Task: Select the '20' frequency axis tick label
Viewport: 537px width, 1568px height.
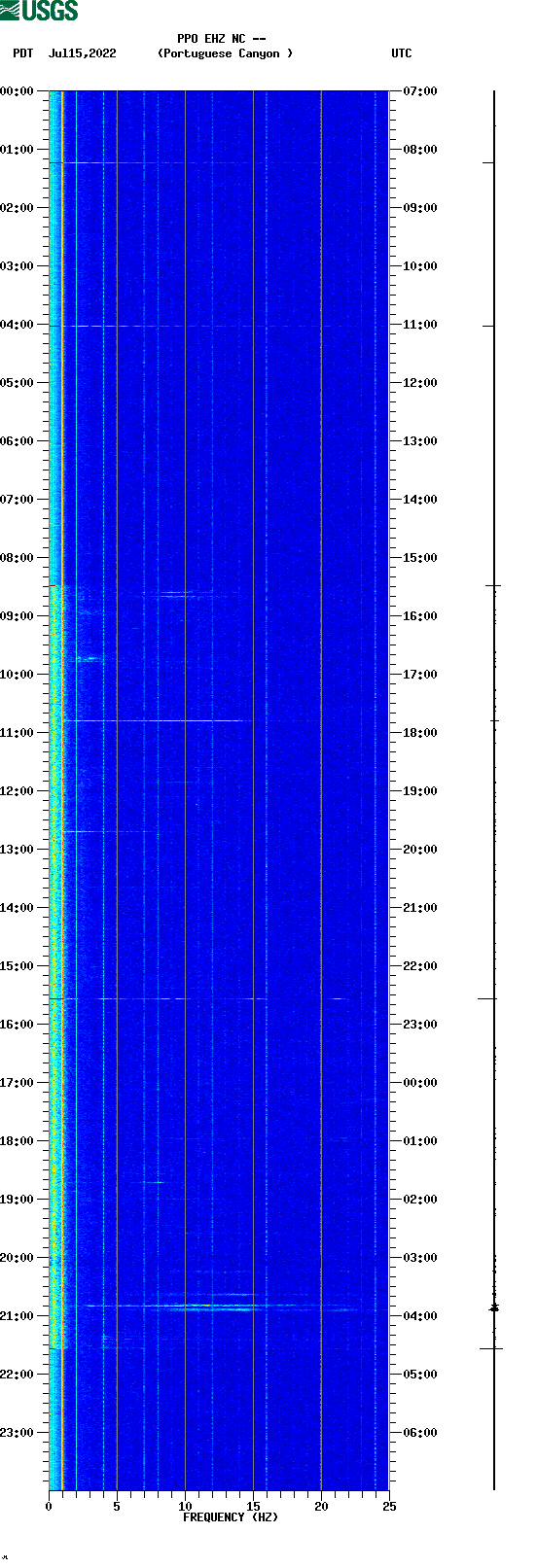Action: coord(321,1507)
